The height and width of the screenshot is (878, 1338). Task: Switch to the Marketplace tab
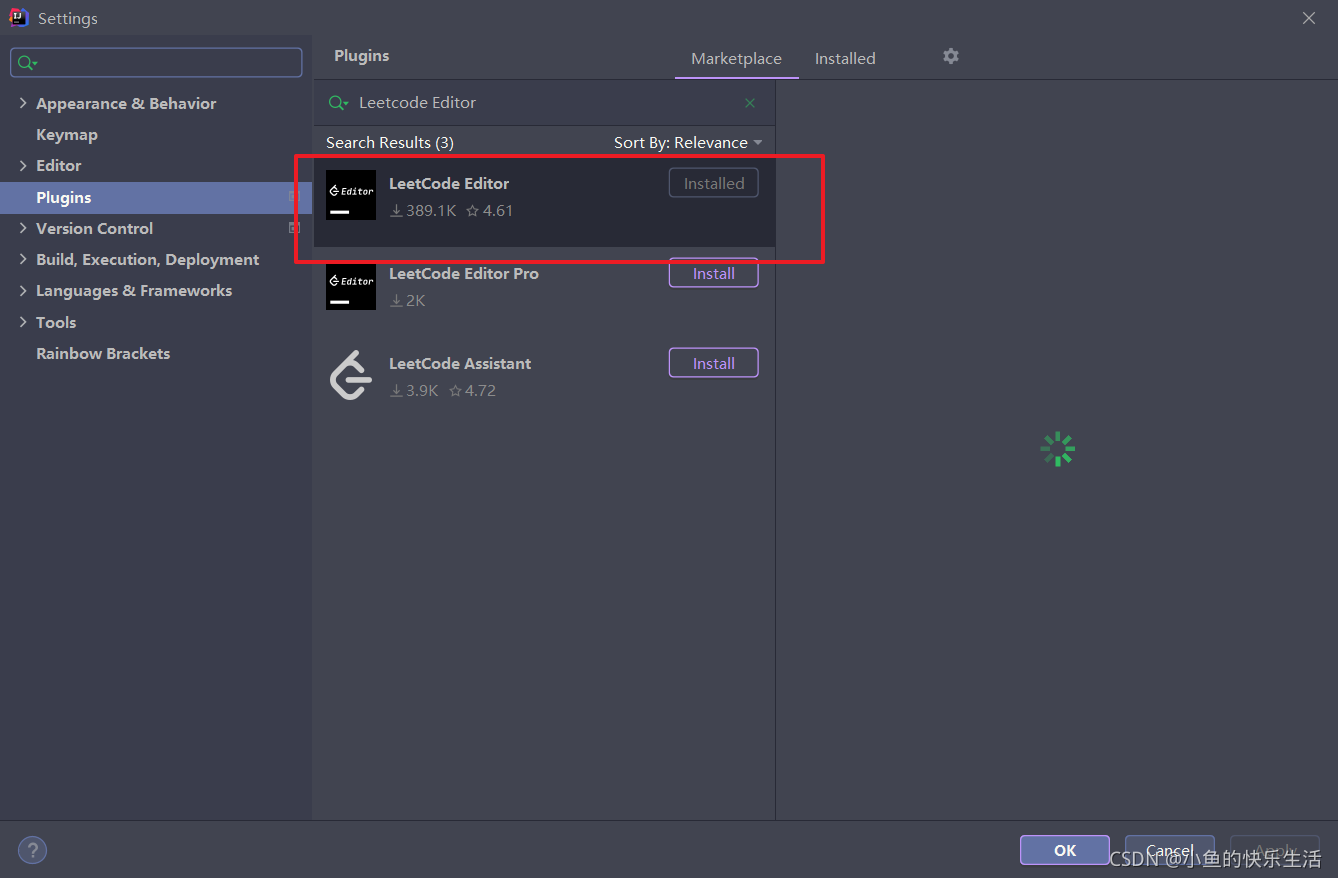pos(736,59)
